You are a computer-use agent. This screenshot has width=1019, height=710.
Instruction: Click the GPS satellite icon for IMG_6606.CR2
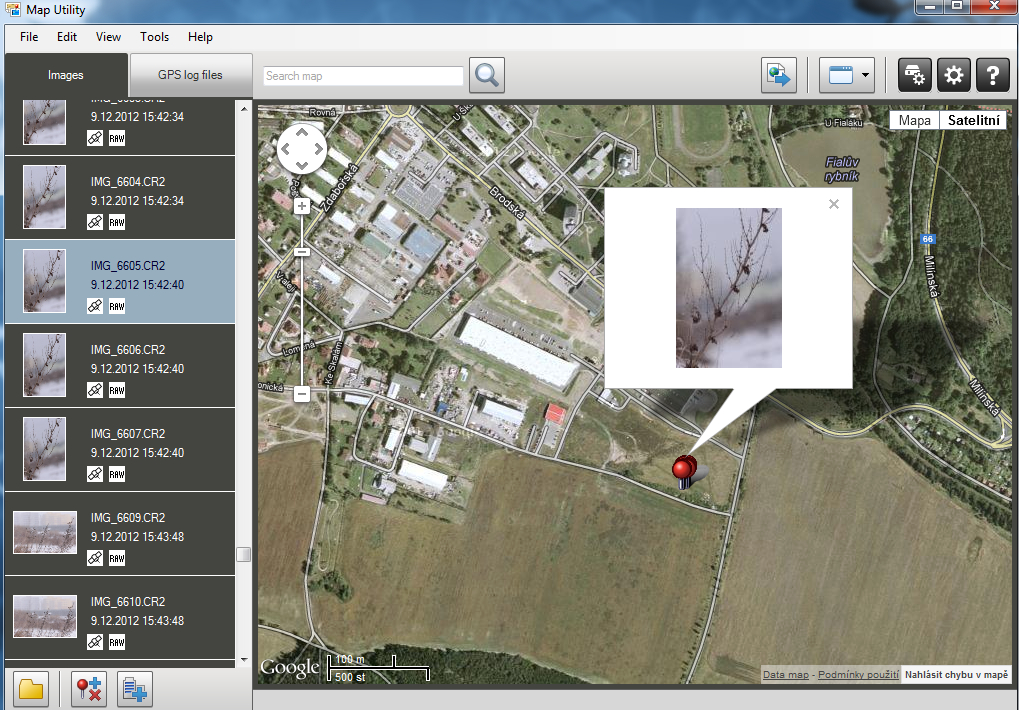click(x=95, y=390)
